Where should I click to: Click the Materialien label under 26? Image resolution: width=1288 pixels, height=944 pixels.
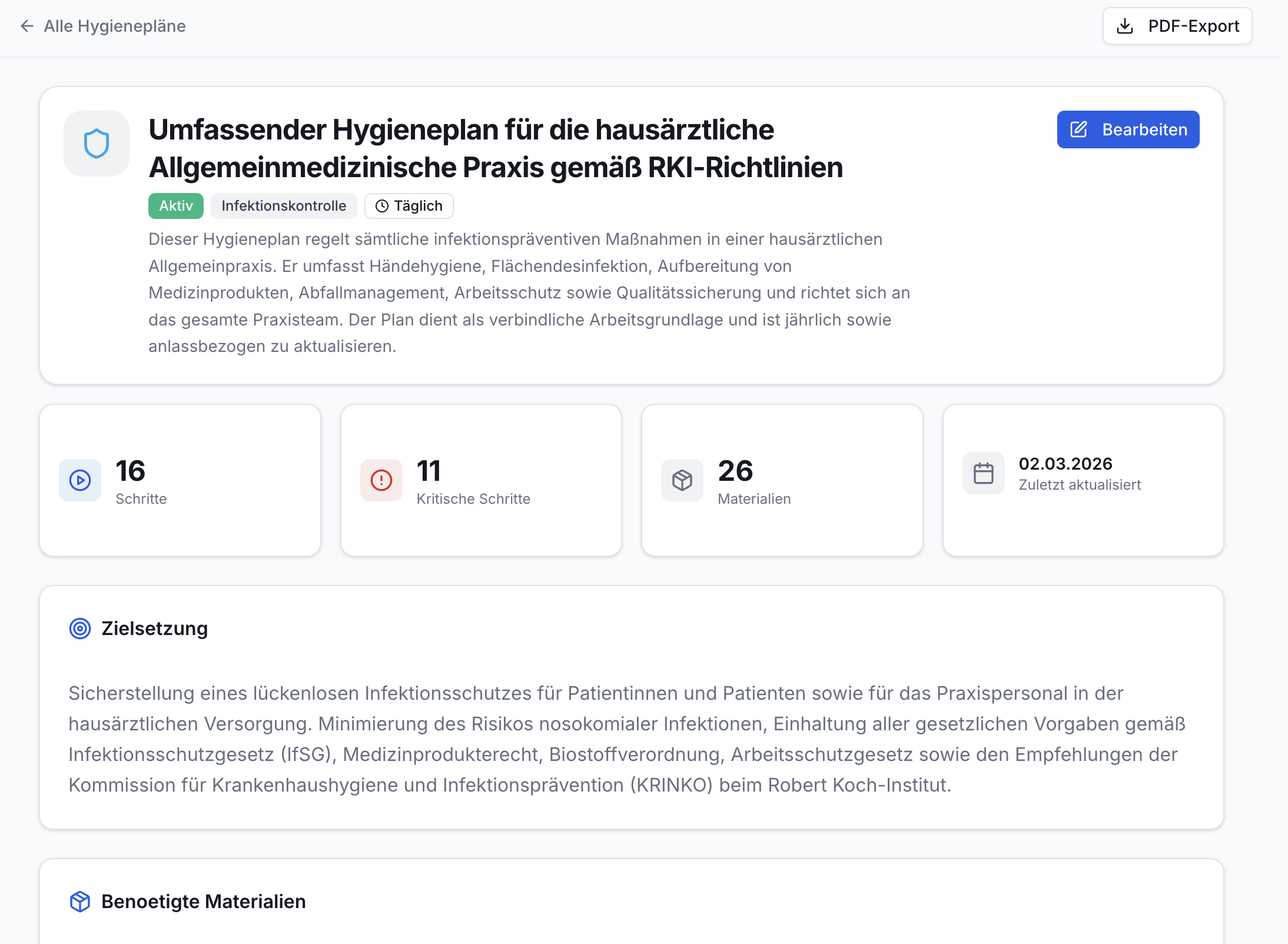[754, 499]
